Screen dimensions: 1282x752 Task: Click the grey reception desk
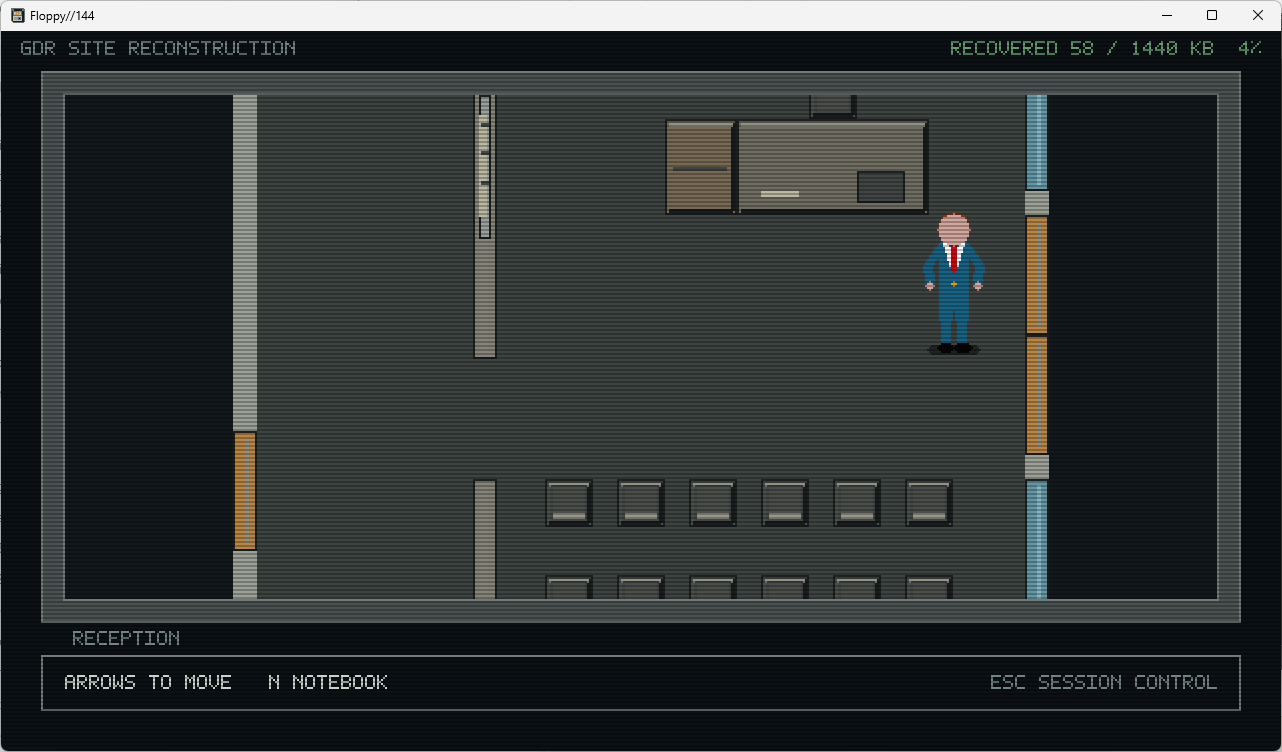click(832, 167)
